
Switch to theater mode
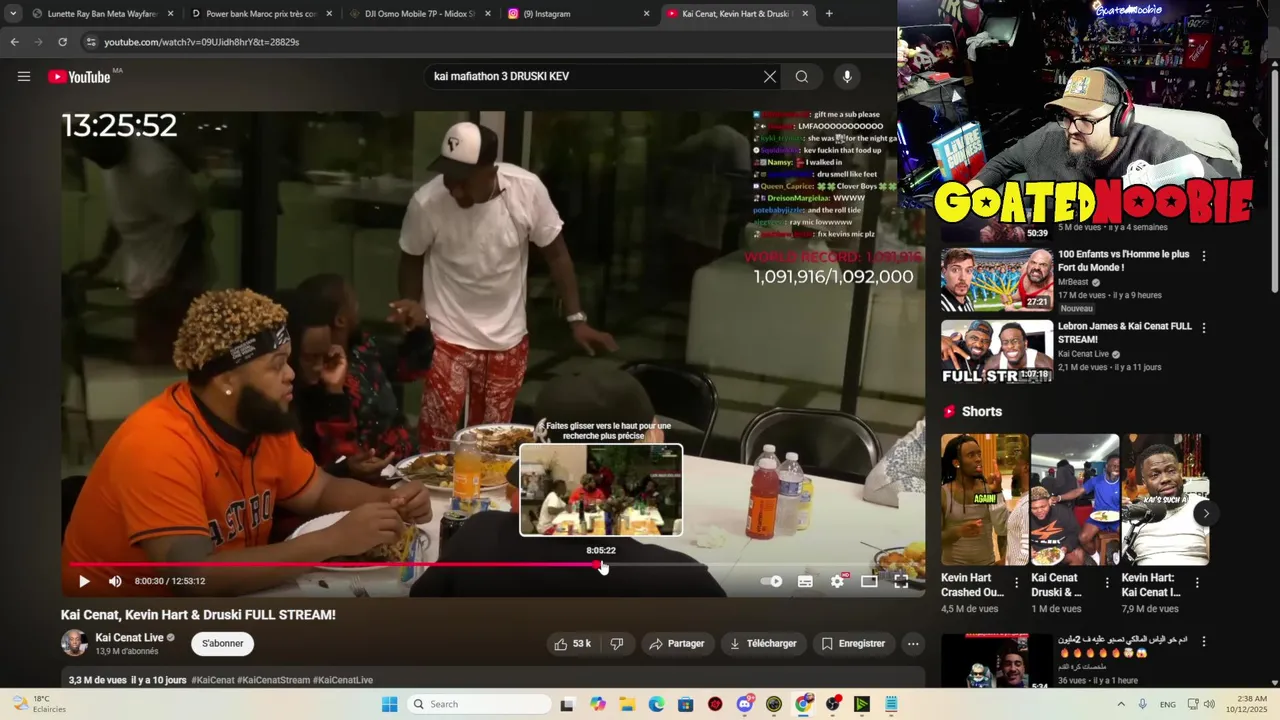pos(869,581)
